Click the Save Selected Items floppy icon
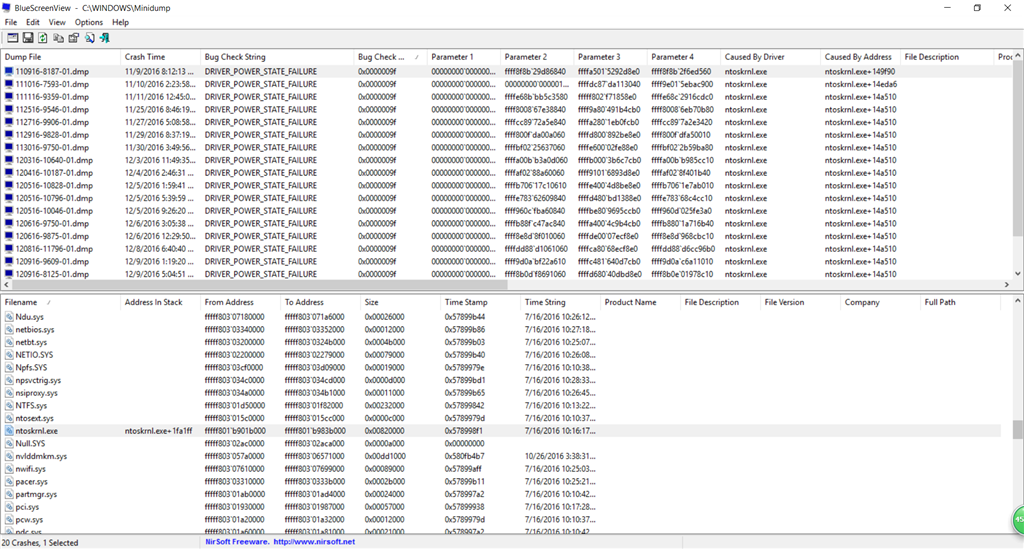The height and width of the screenshot is (549, 1024). point(28,38)
